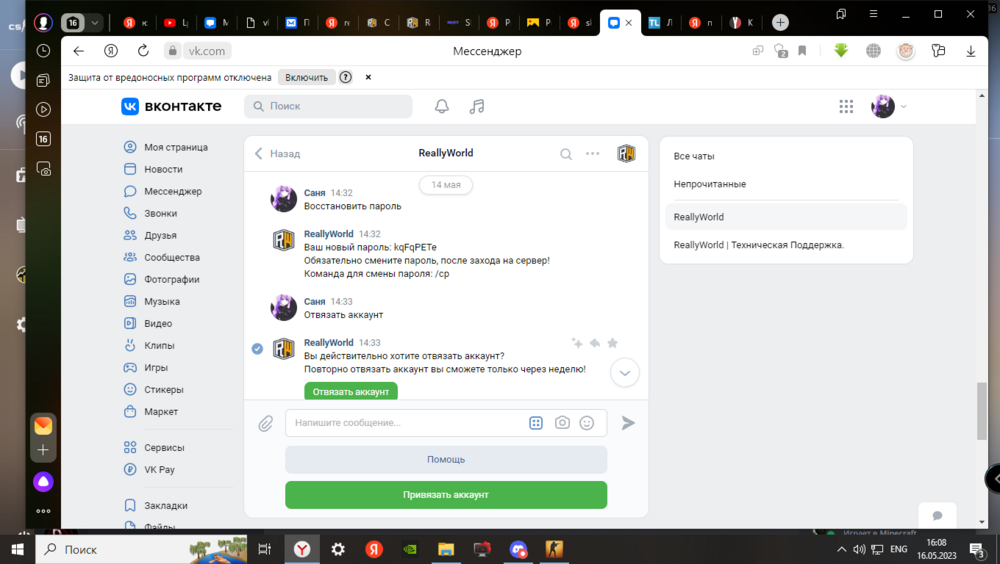
Task: Open ReallyWorld community avatar in chat header
Action: pyautogui.click(x=626, y=153)
